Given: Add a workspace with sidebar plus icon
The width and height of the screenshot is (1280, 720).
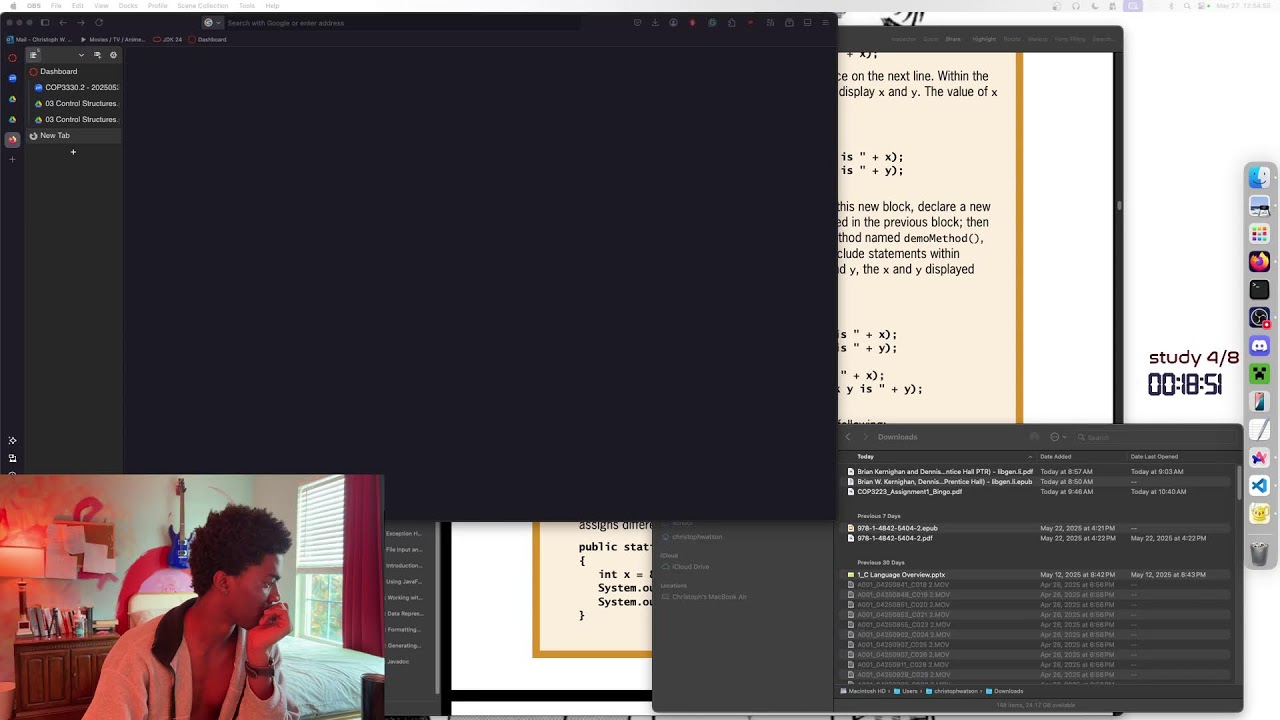Looking at the screenshot, I should 12,159.
